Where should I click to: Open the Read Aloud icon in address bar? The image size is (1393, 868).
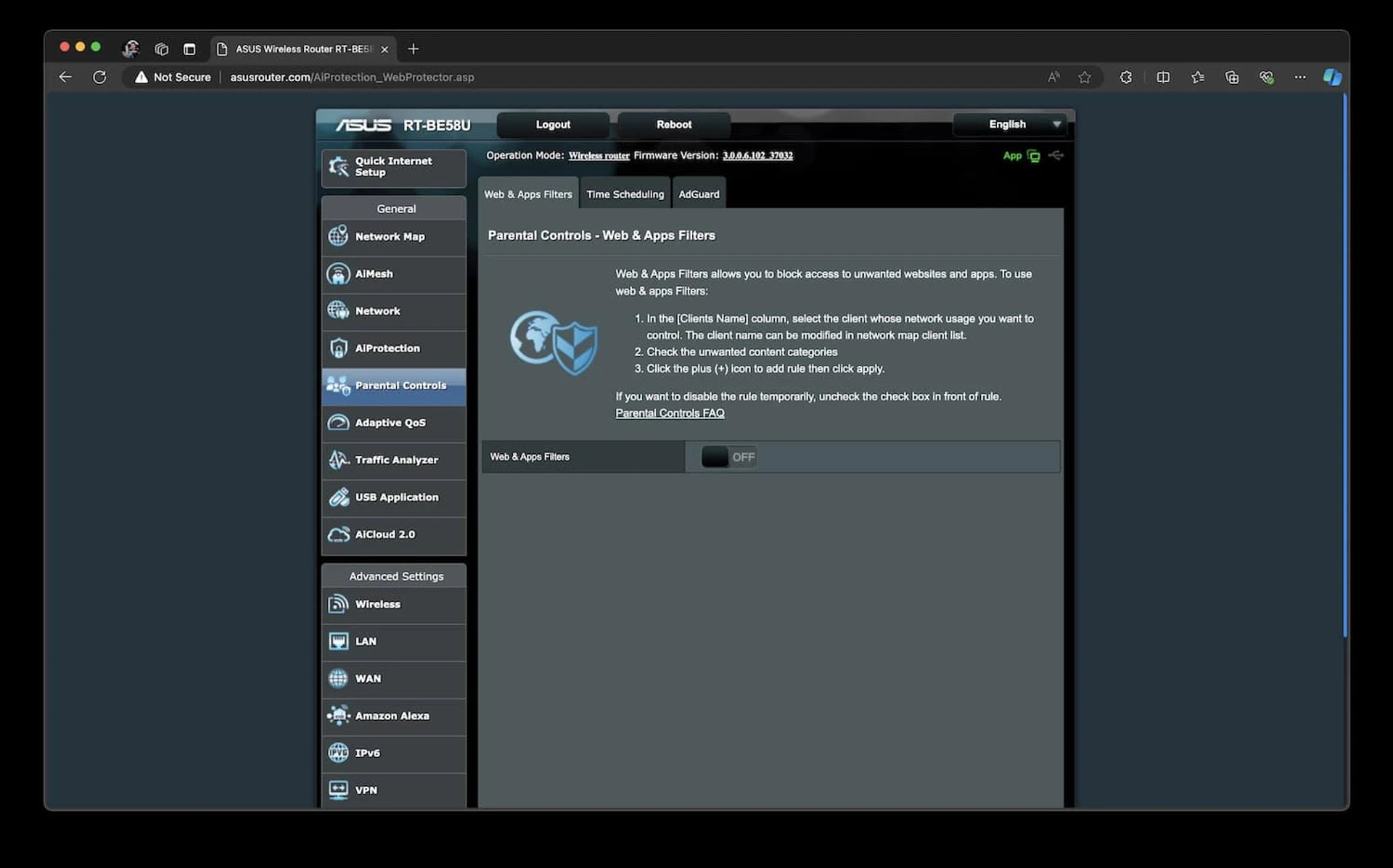pos(1053,77)
